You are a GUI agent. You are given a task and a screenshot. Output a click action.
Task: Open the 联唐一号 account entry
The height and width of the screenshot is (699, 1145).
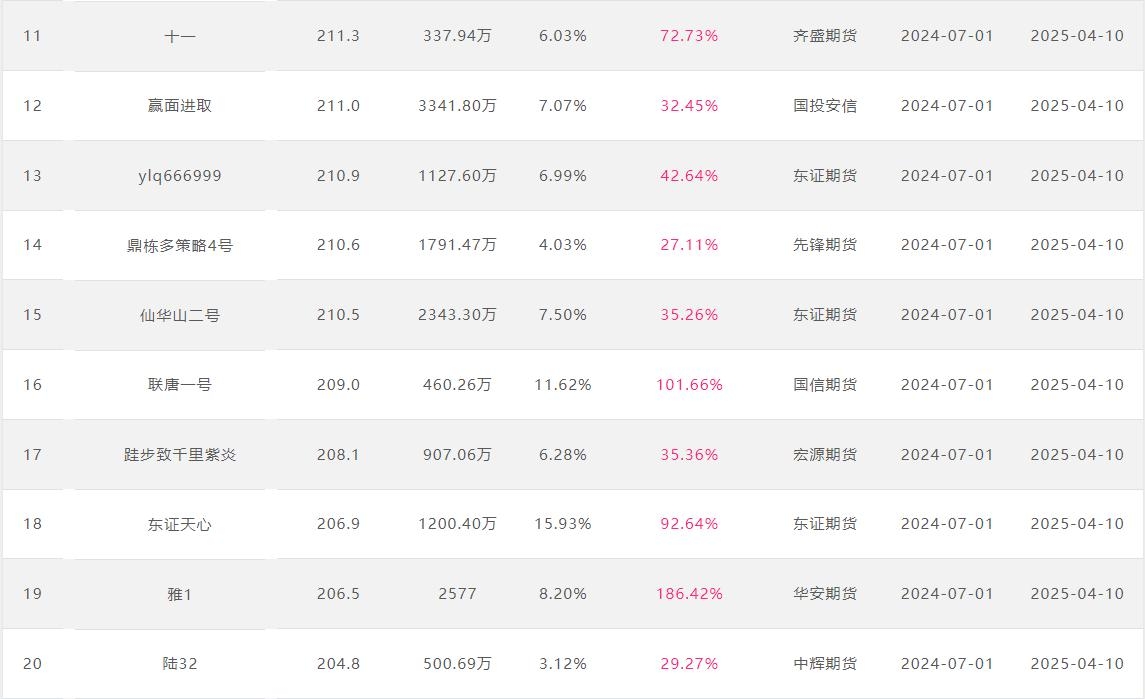tap(180, 385)
